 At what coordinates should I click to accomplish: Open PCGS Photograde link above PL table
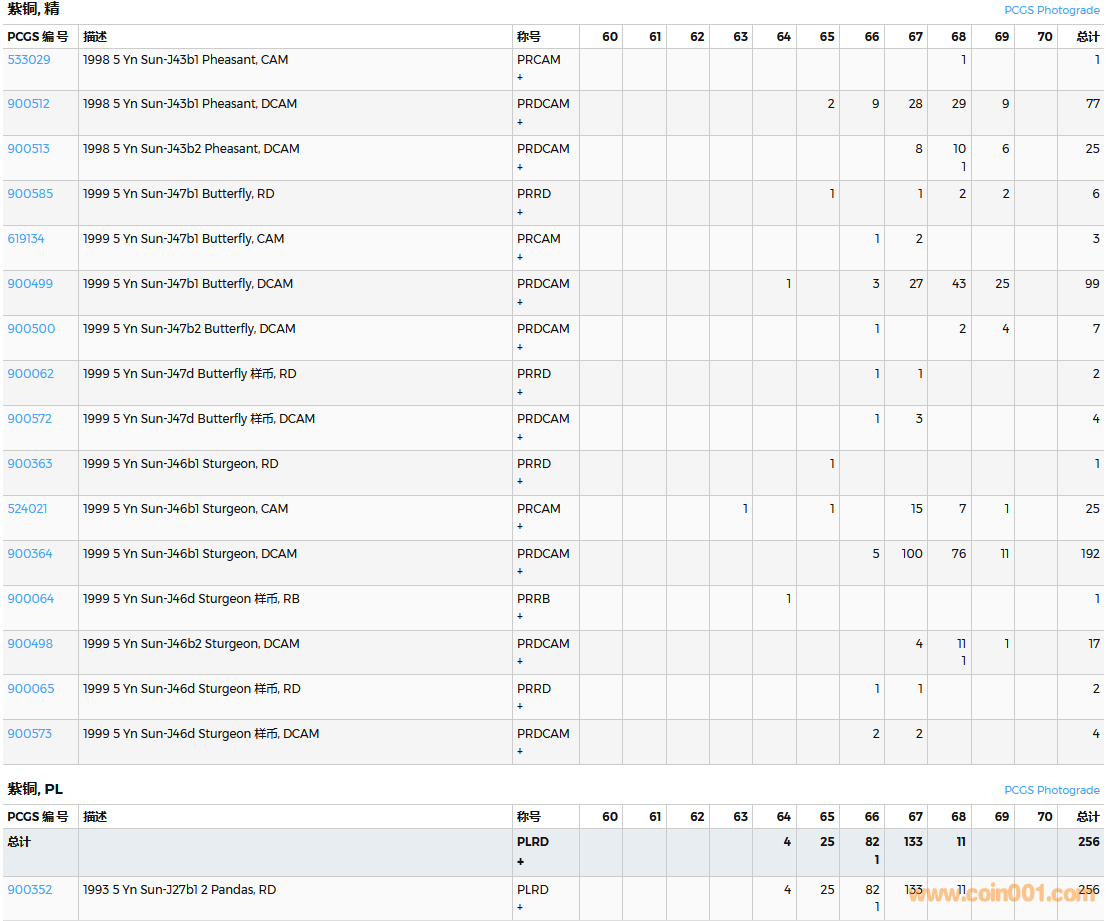coord(1051,790)
